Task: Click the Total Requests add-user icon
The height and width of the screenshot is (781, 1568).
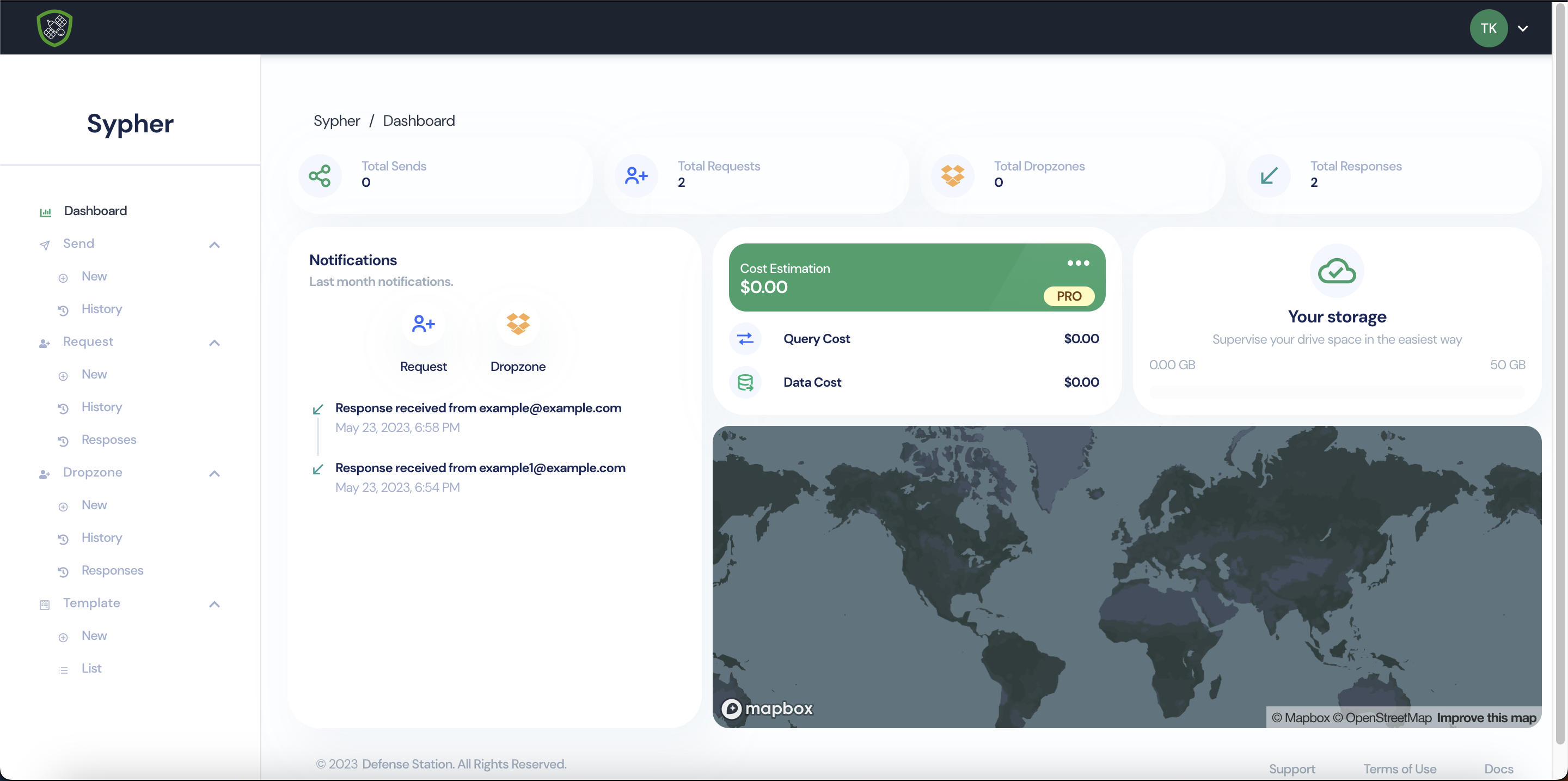Action: click(636, 176)
